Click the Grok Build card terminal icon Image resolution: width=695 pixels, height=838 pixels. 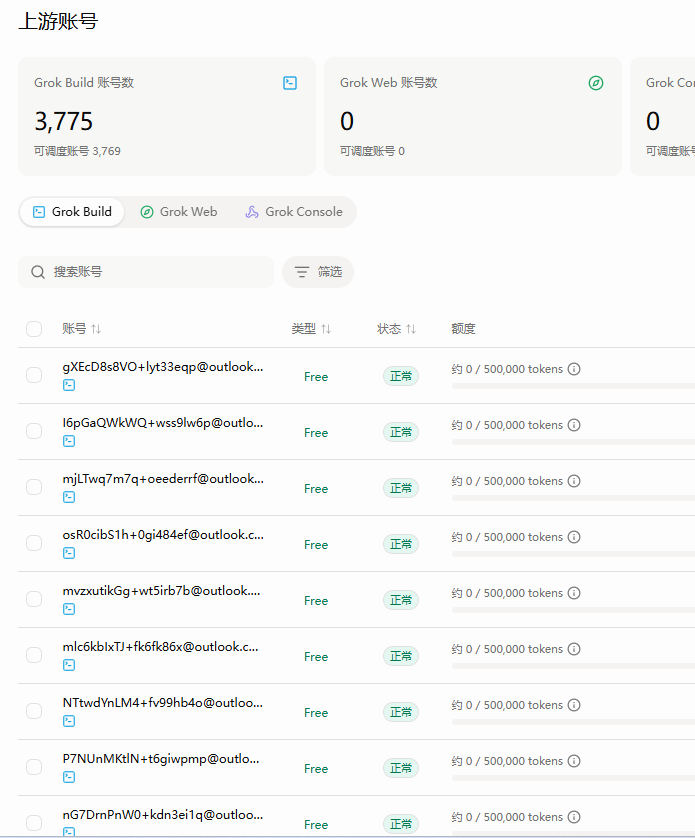point(290,83)
